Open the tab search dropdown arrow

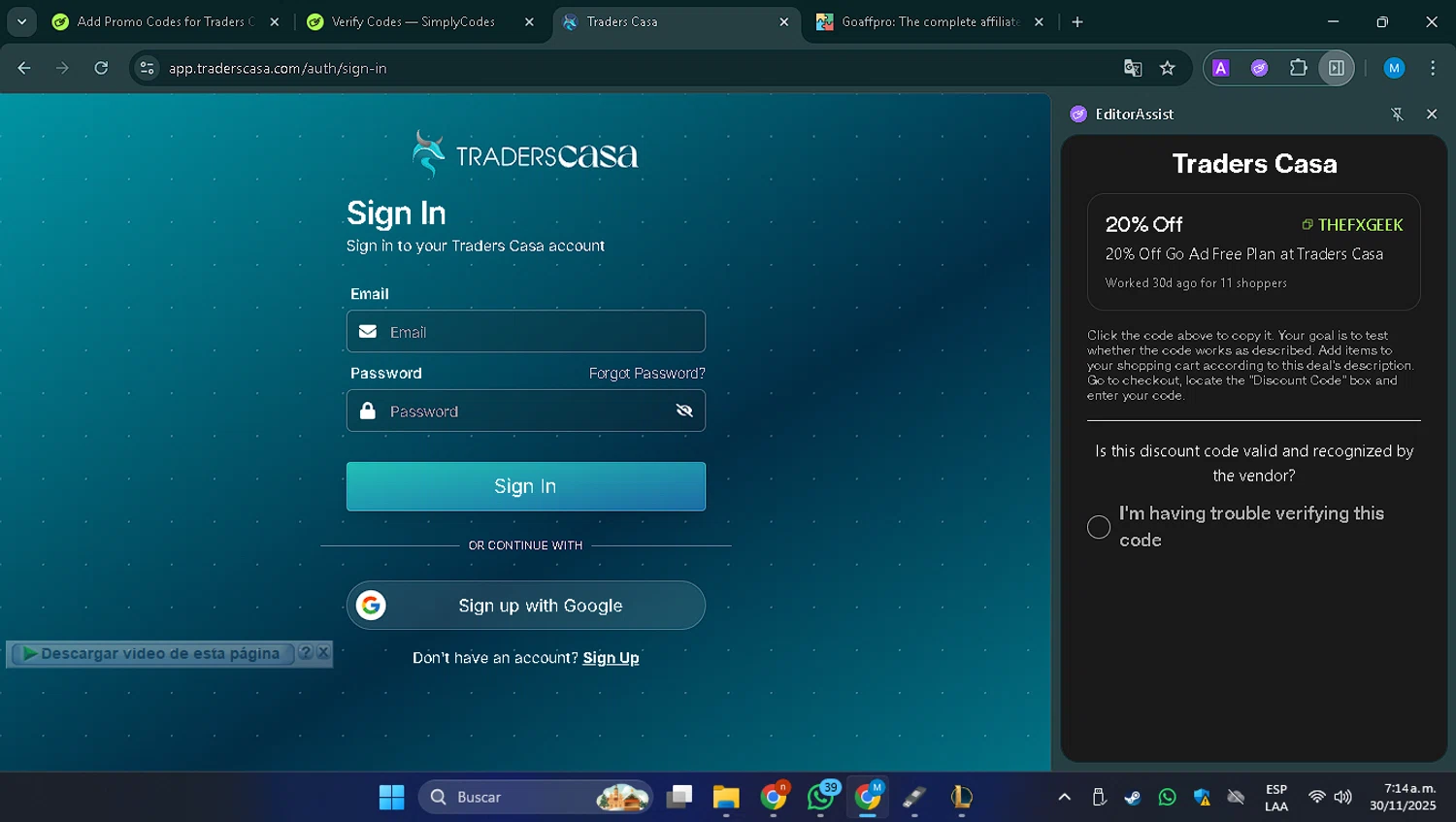point(21,21)
